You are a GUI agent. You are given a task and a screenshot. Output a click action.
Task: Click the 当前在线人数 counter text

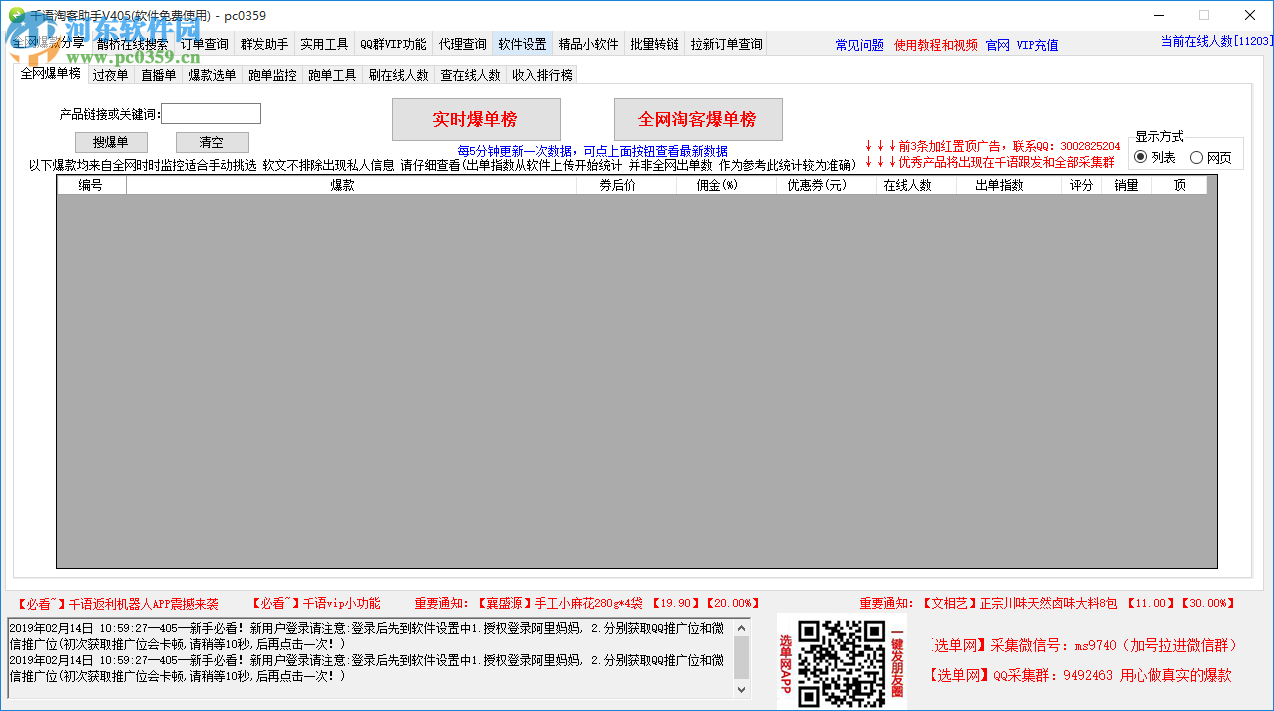click(1217, 41)
